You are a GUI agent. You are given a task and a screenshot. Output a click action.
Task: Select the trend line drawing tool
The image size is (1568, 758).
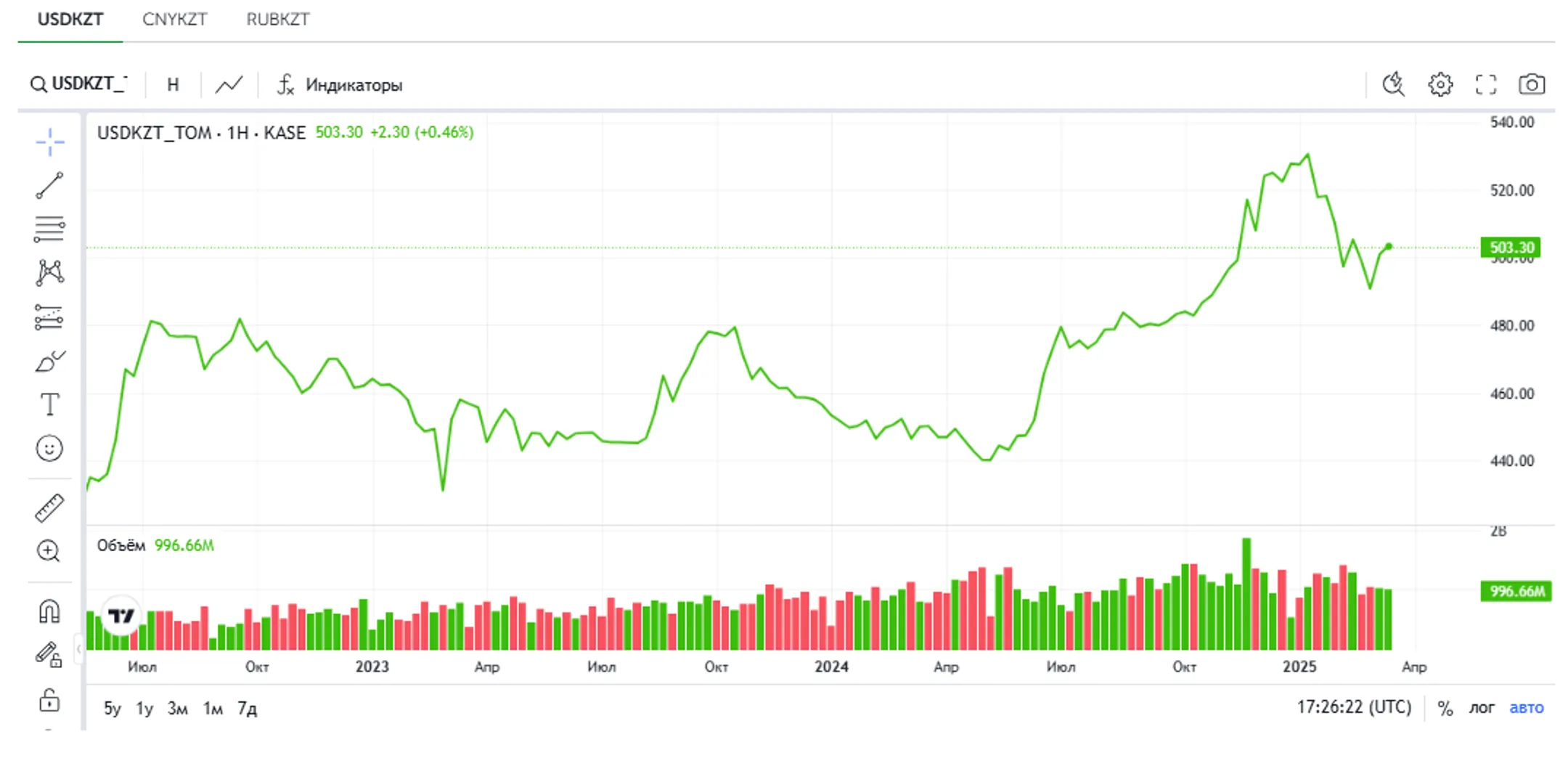click(x=49, y=185)
